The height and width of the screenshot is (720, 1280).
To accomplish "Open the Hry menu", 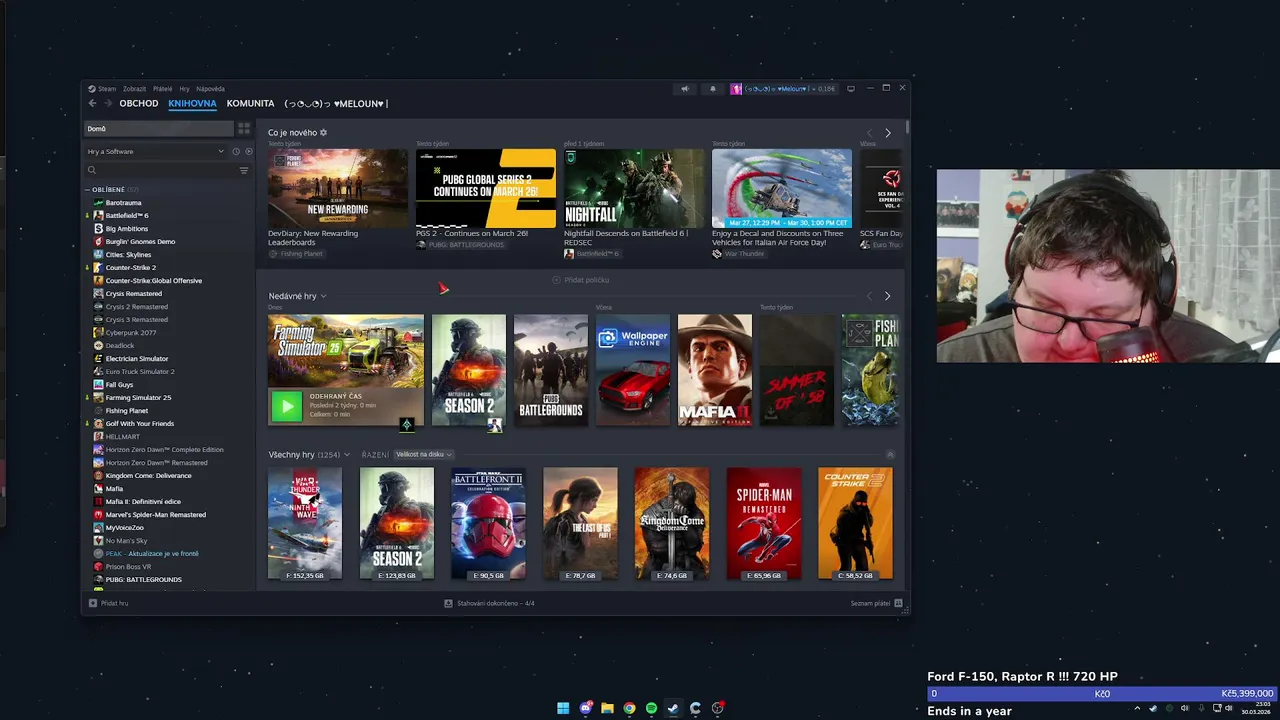I will 184,89.
